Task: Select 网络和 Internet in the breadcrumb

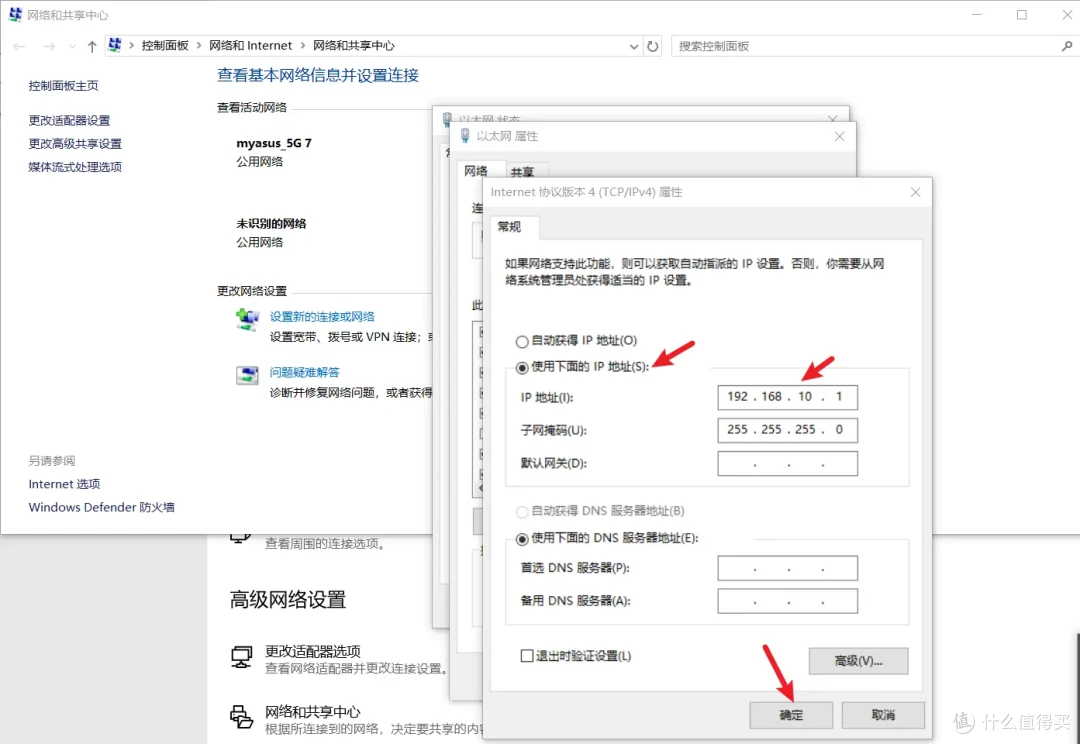Action: coord(251,45)
